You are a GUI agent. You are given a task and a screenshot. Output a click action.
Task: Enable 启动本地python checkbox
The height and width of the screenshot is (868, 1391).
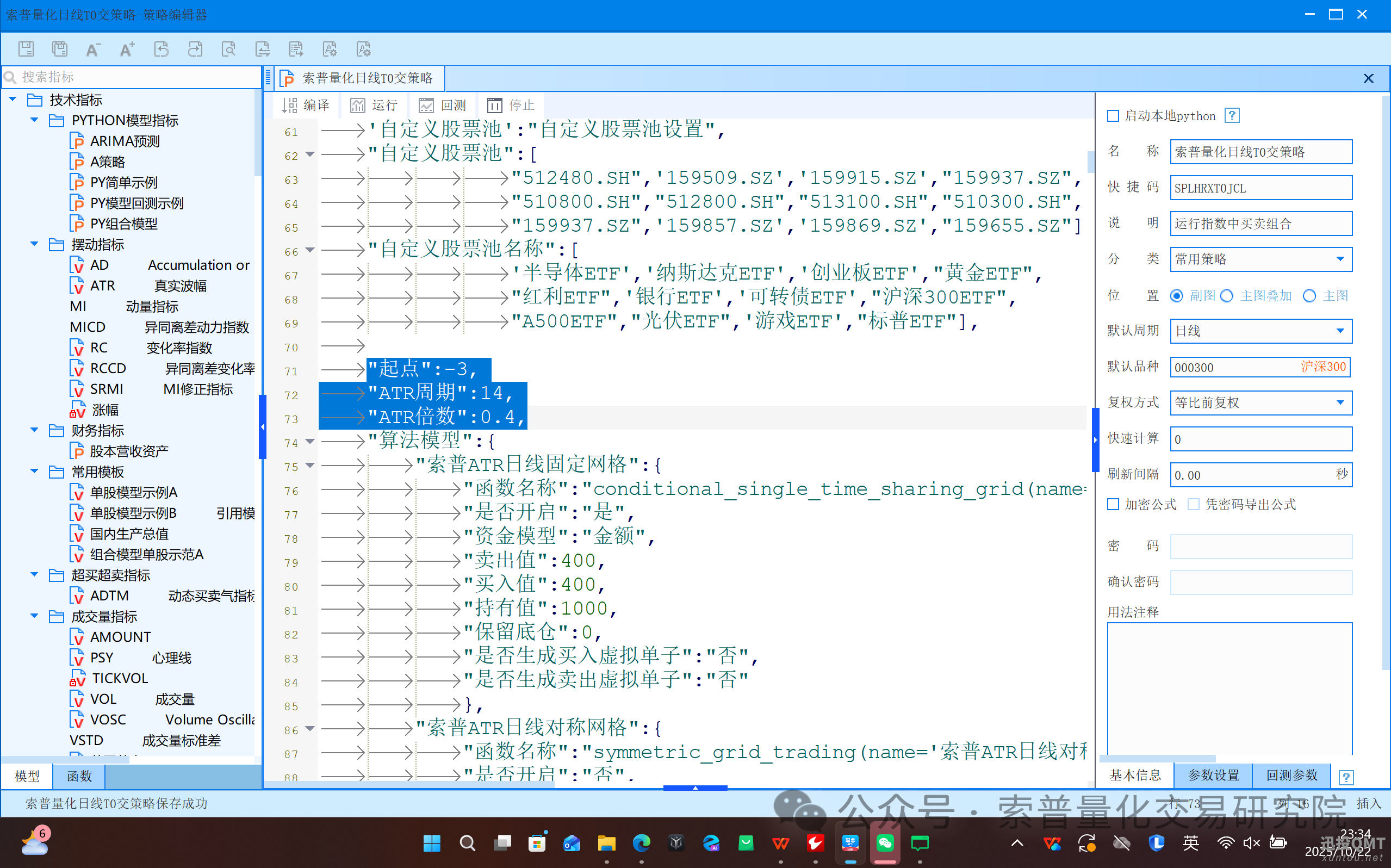(x=1113, y=116)
